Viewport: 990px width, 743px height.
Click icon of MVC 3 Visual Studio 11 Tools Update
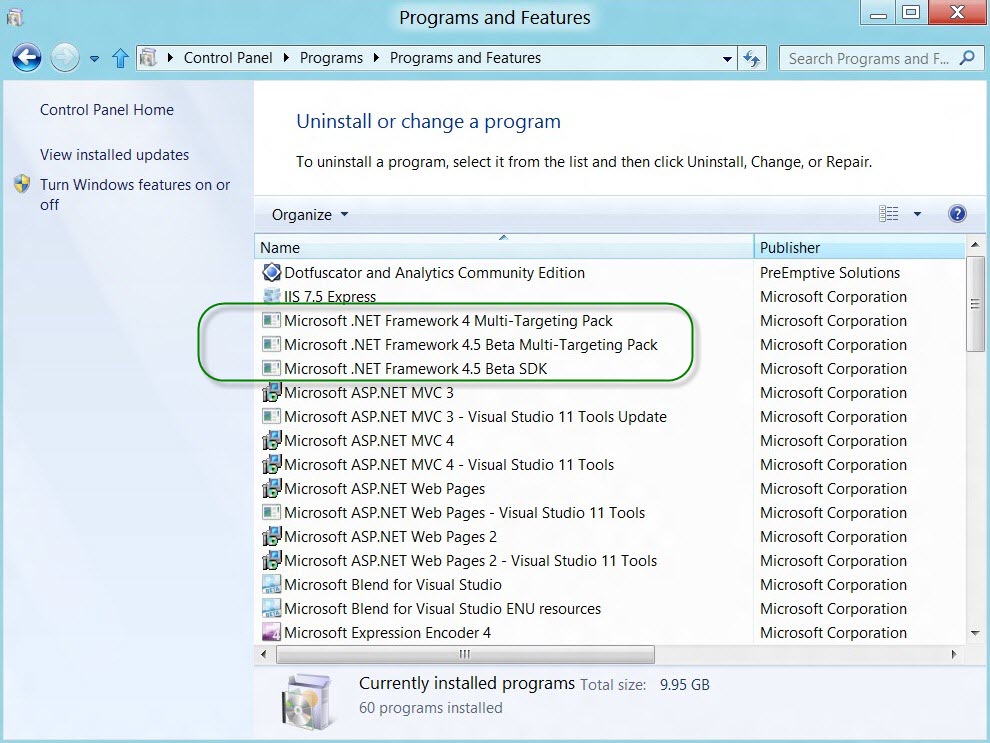[271, 417]
